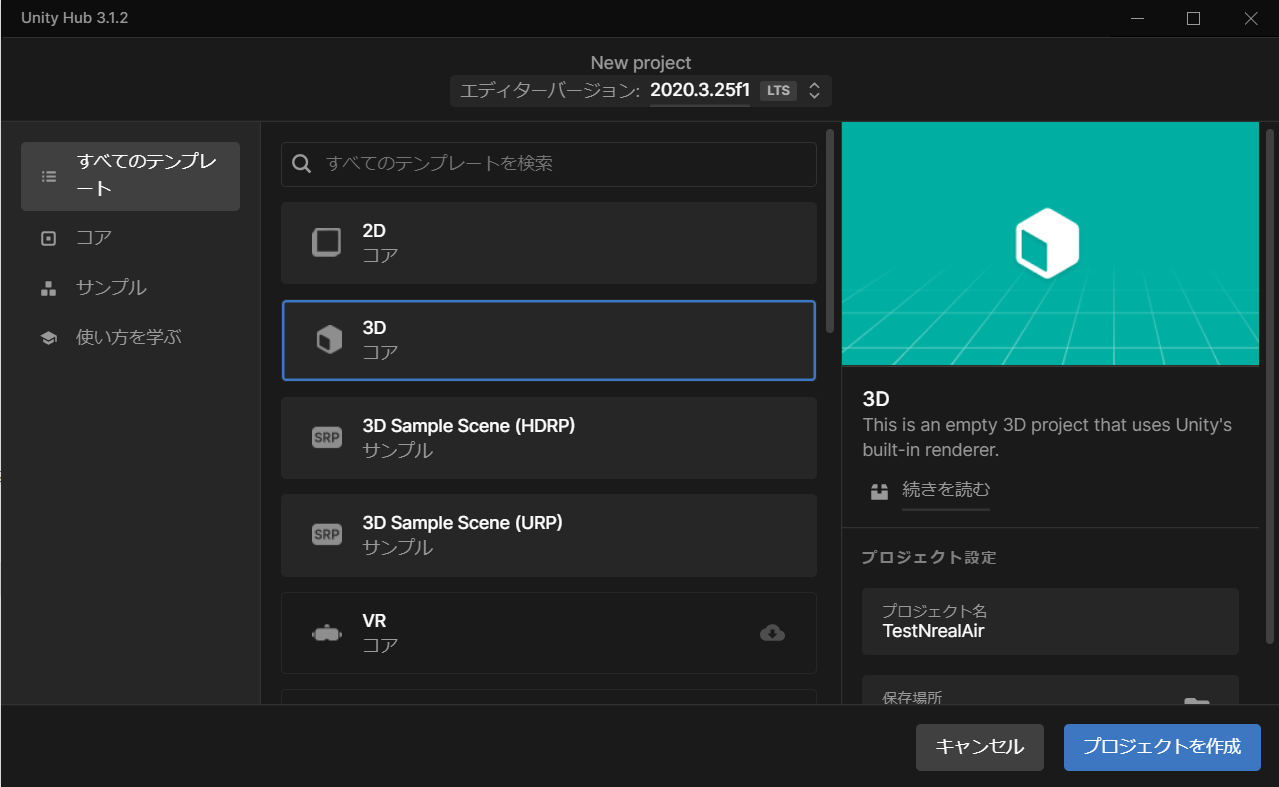1279x787 pixels.
Task: Click the 3D template cube icon
Action: pyautogui.click(x=326, y=338)
